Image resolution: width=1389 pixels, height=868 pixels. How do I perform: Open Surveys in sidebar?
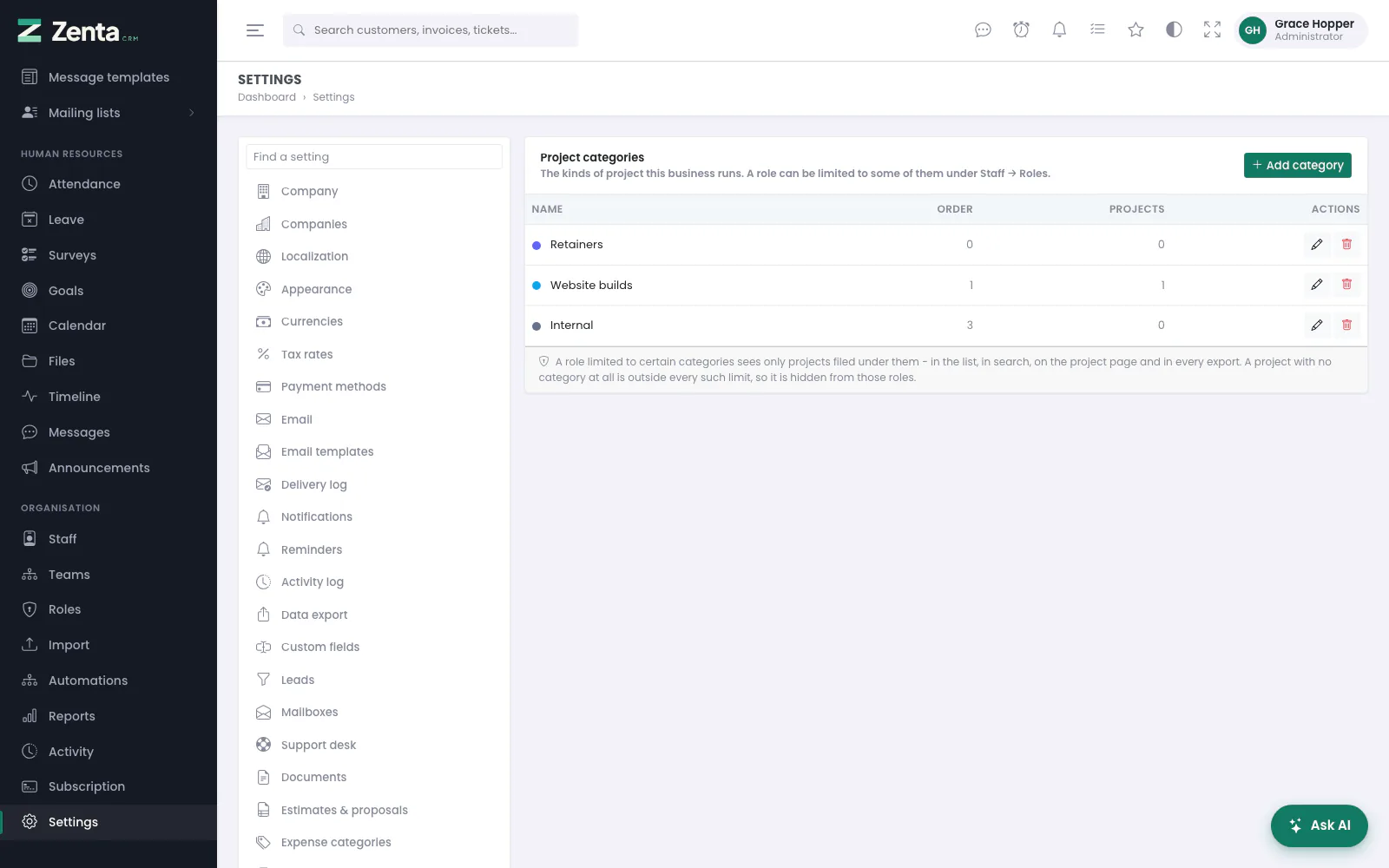(x=109, y=255)
